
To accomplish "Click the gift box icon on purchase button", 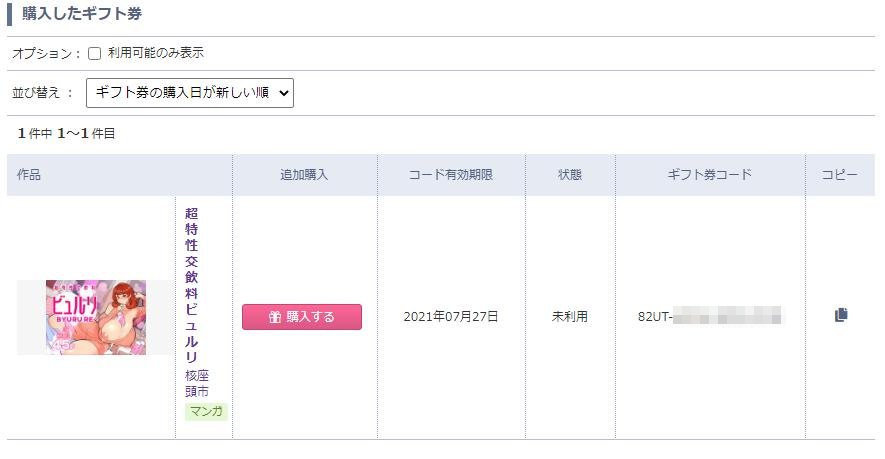I will [275, 317].
